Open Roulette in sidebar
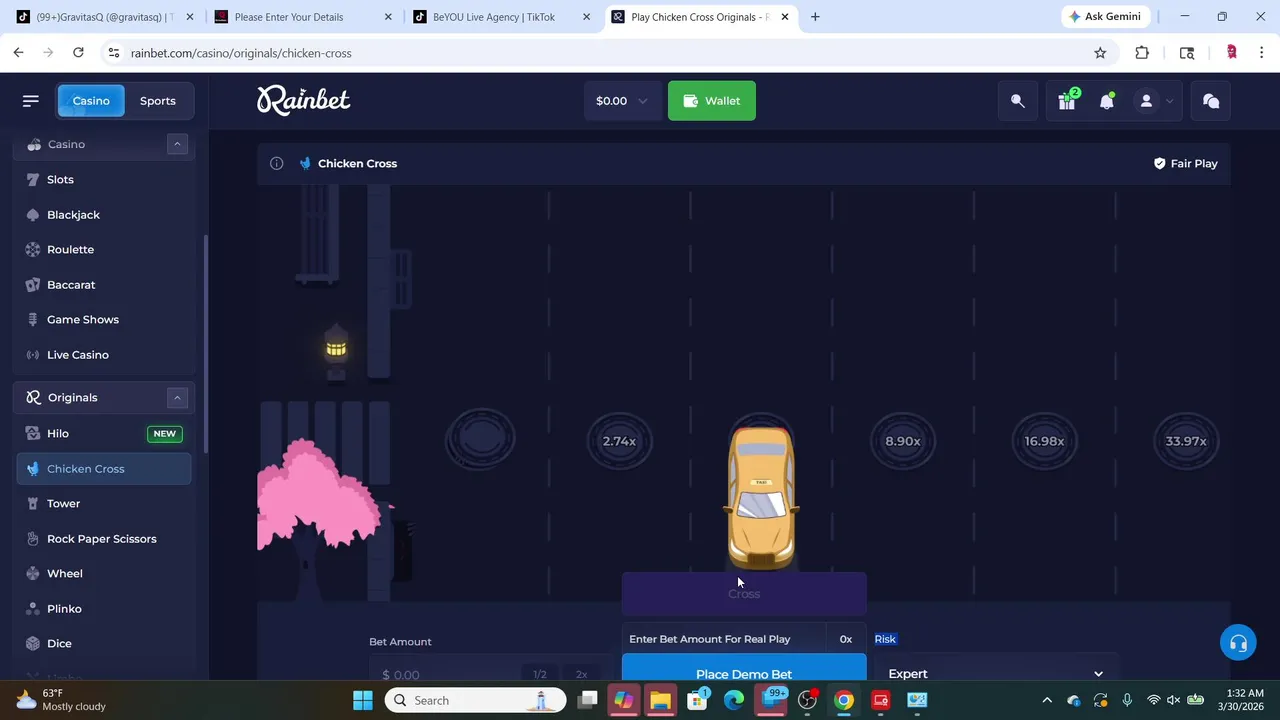The height and width of the screenshot is (720, 1280). [104, 249]
